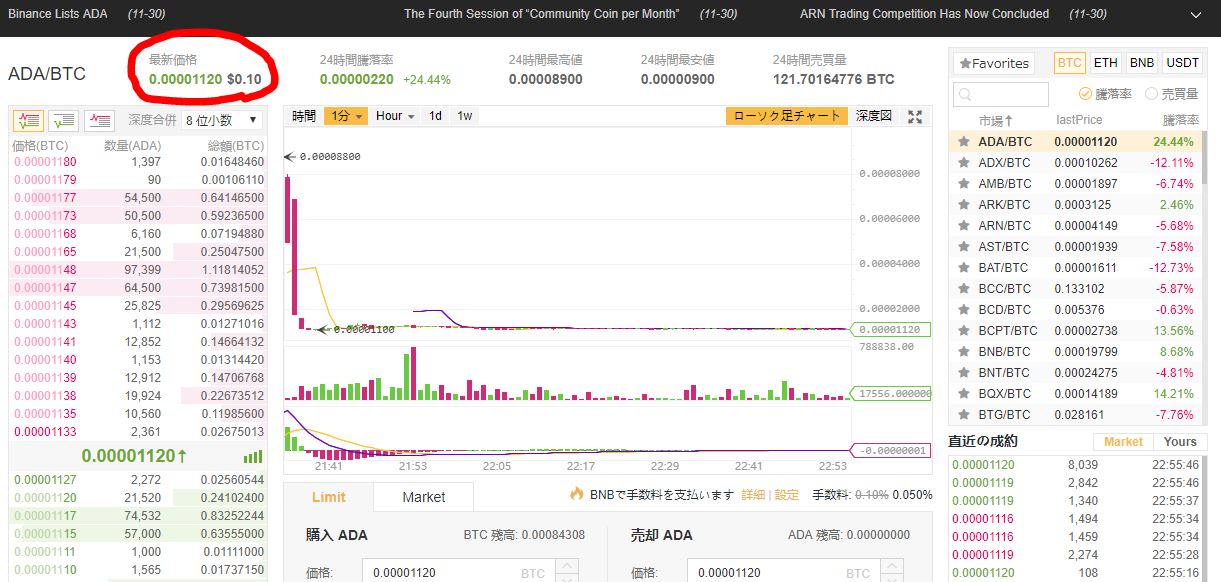Select the combined buy and sell order book view icon
The image size is (1221, 582).
point(28,120)
